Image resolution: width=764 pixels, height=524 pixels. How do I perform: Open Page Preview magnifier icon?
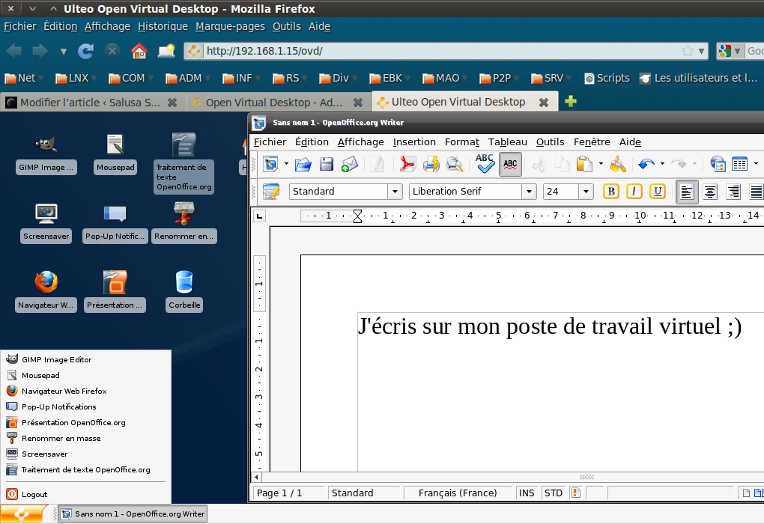(455, 164)
